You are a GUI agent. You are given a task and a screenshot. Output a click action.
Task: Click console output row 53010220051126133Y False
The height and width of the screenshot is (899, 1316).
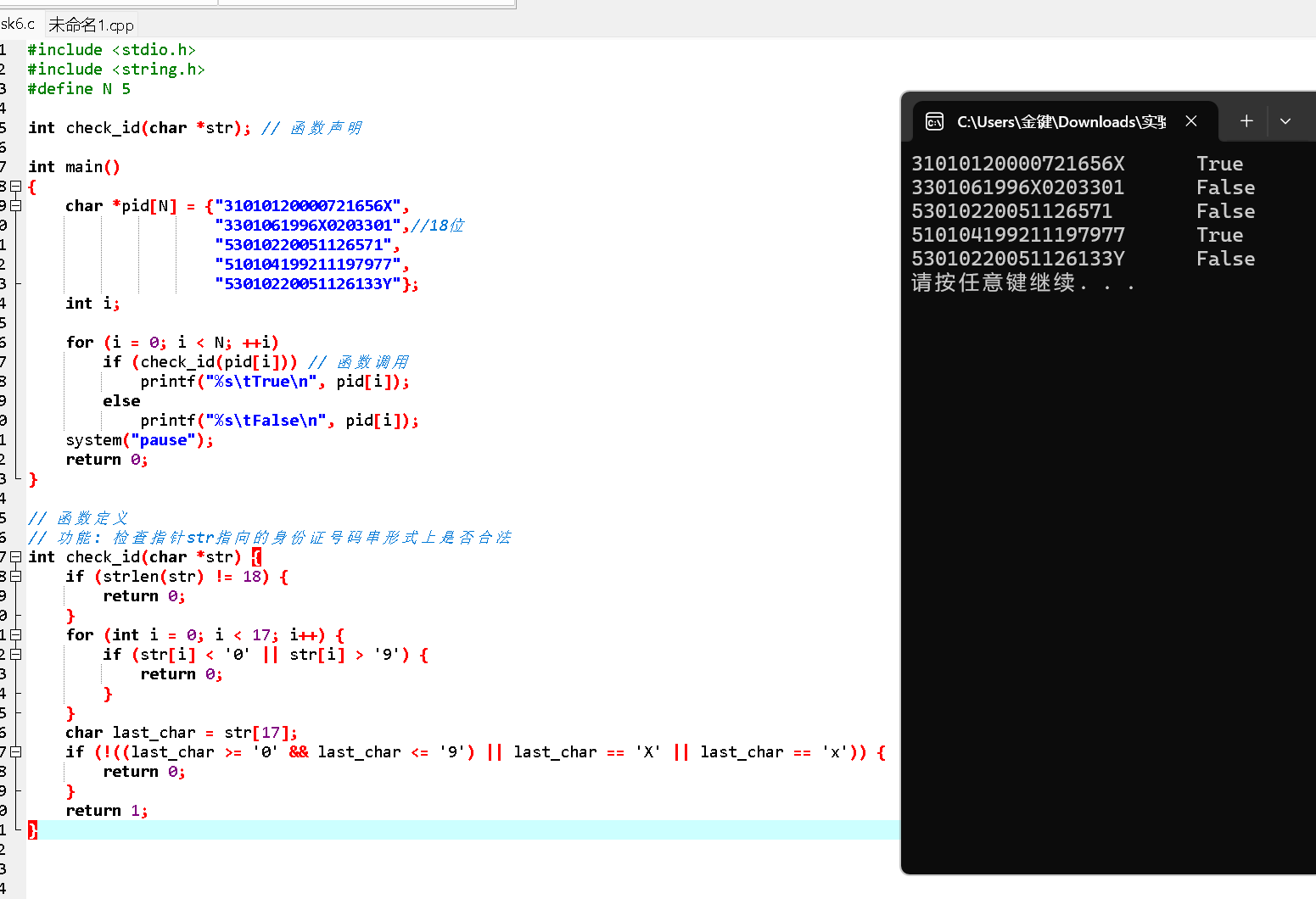tap(1084, 259)
